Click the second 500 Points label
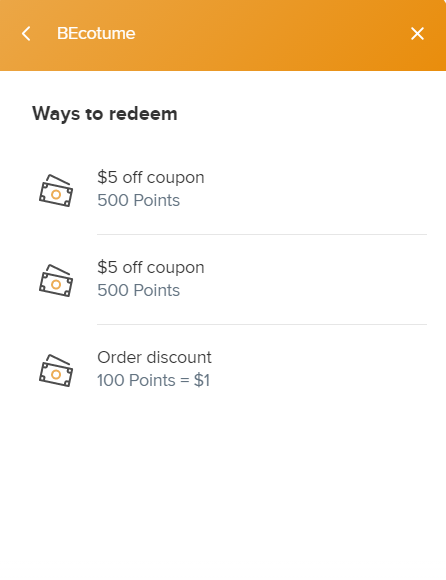The height and width of the screenshot is (580, 446). click(x=139, y=290)
